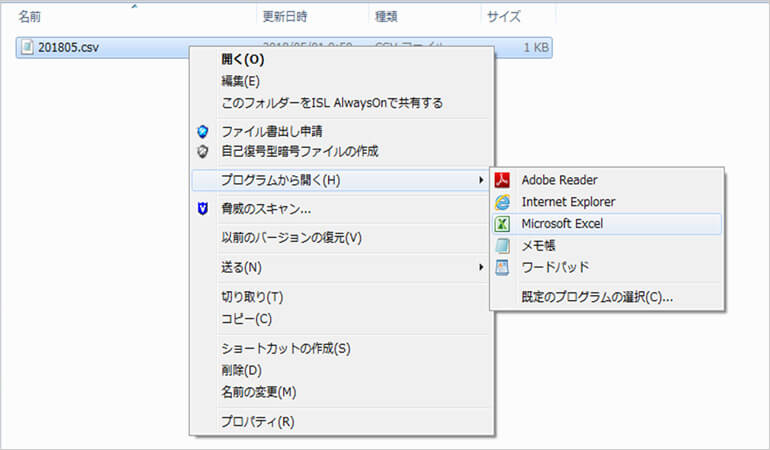Click the shield icon beside ファイル書出し申請
The image size is (770, 450).
tap(204, 131)
